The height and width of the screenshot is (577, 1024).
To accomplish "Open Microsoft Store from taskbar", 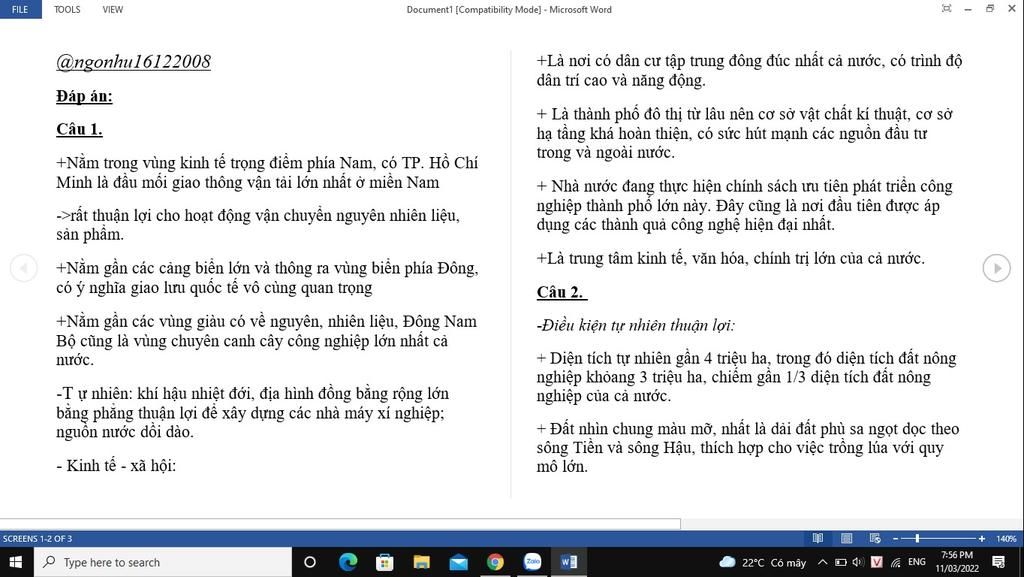I will click(385, 562).
